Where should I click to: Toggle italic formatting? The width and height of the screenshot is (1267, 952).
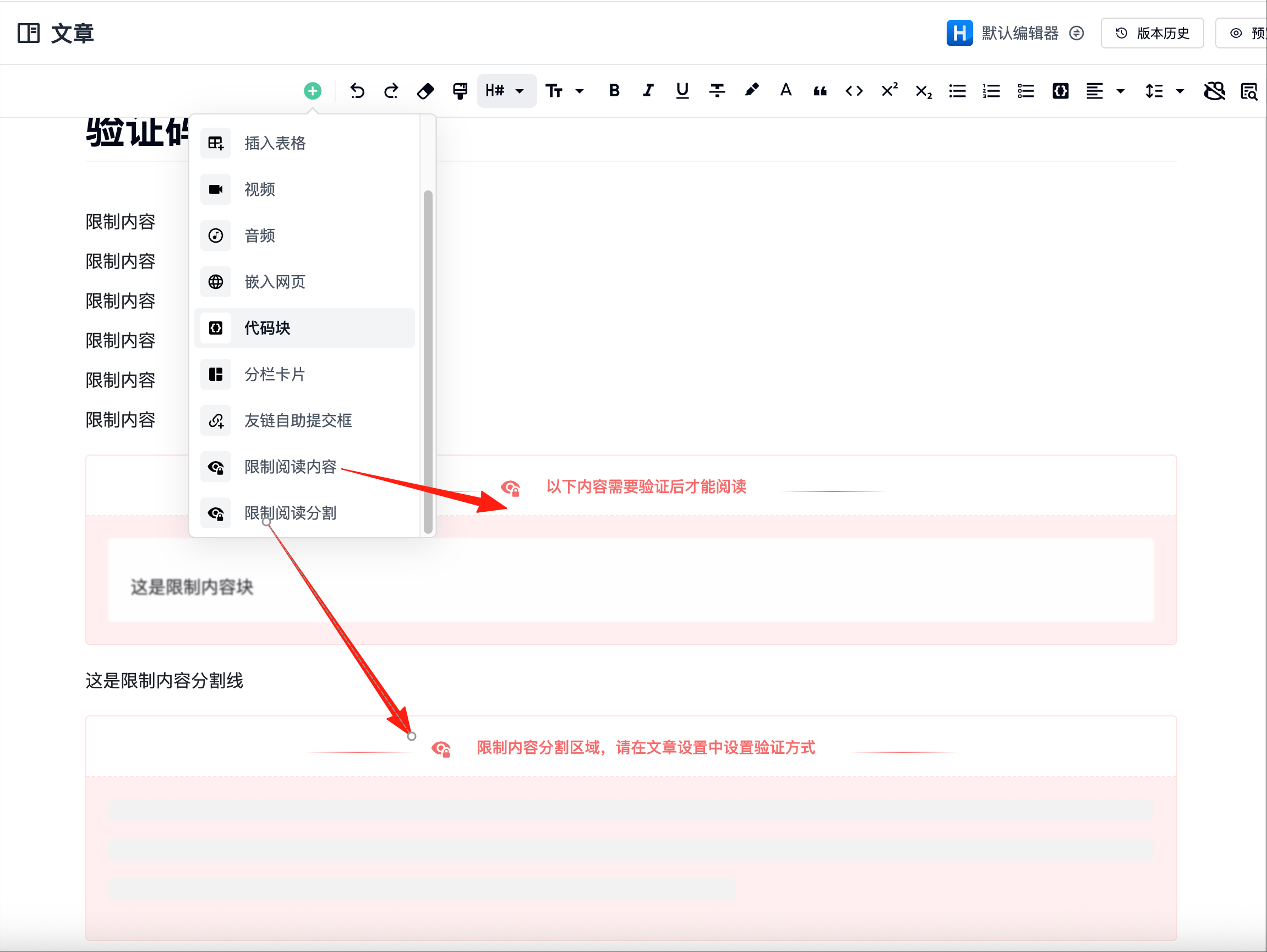tap(648, 90)
